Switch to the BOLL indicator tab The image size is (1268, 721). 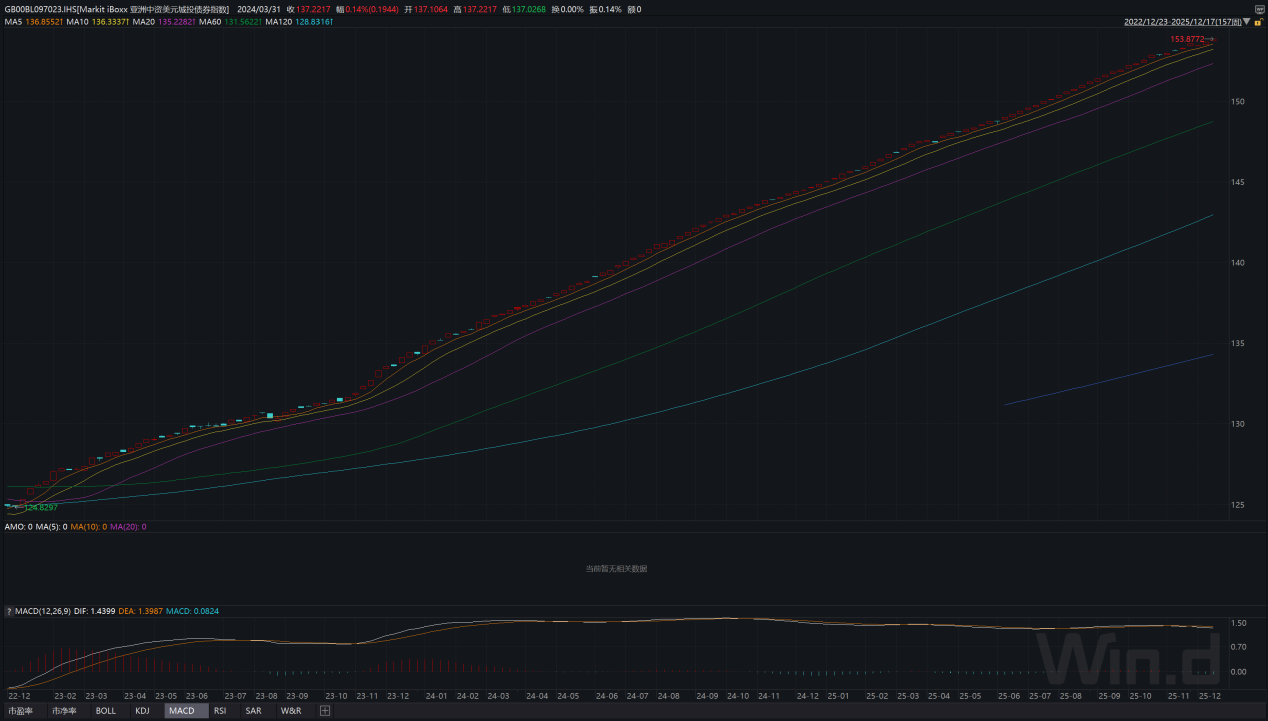point(105,711)
